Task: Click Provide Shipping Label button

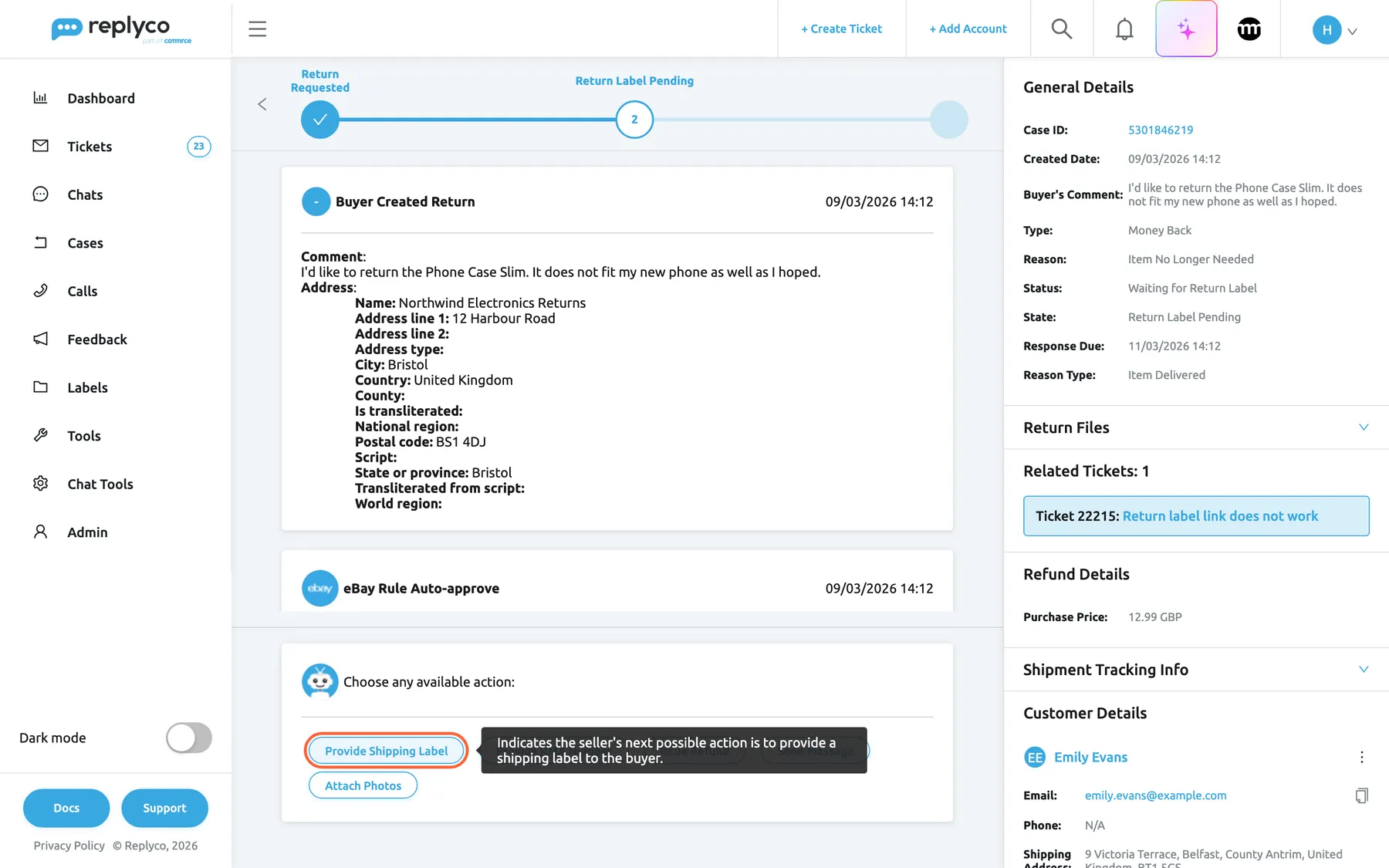Action: [x=387, y=751]
